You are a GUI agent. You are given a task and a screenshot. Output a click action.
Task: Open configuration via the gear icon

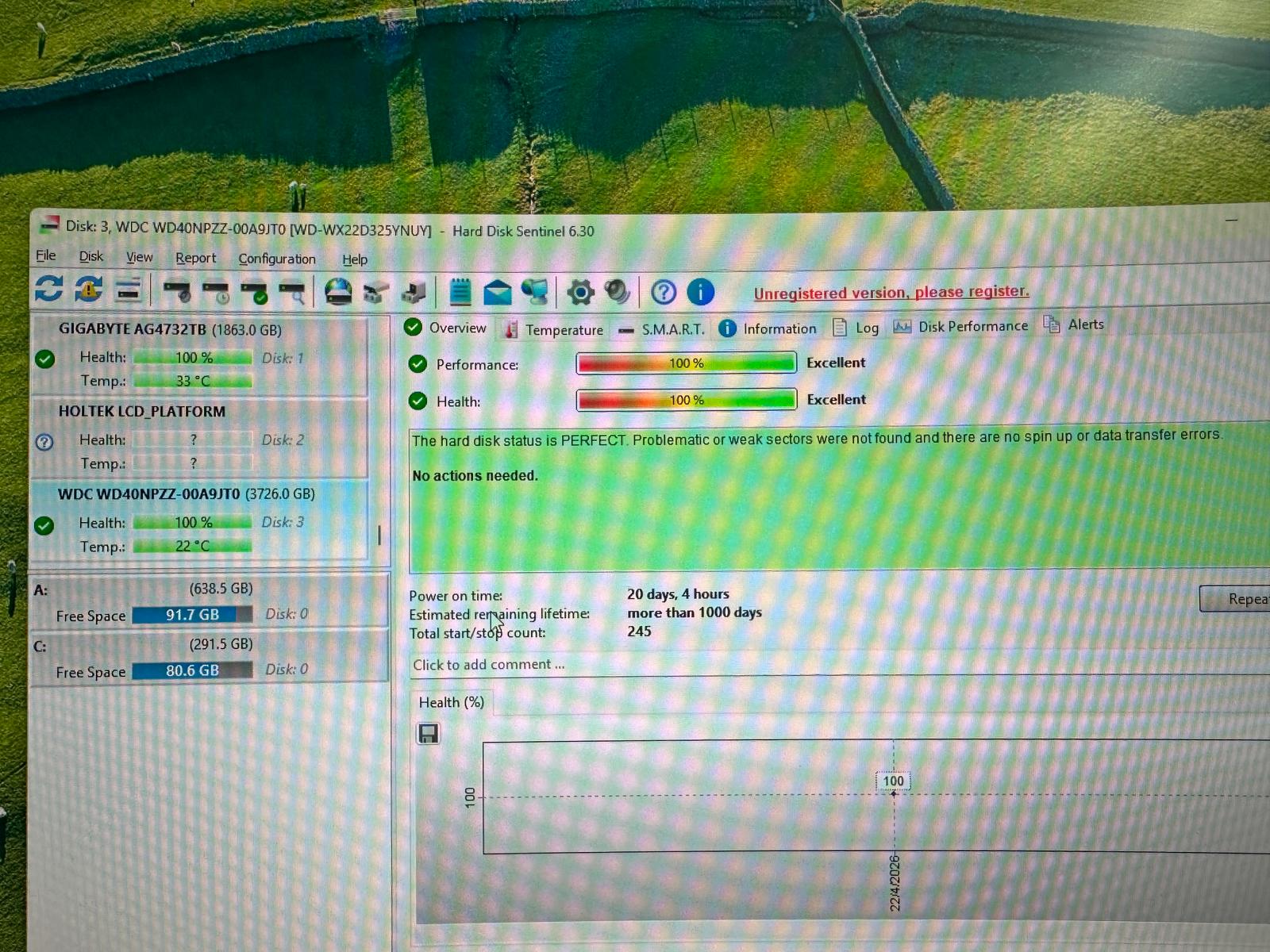point(580,292)
